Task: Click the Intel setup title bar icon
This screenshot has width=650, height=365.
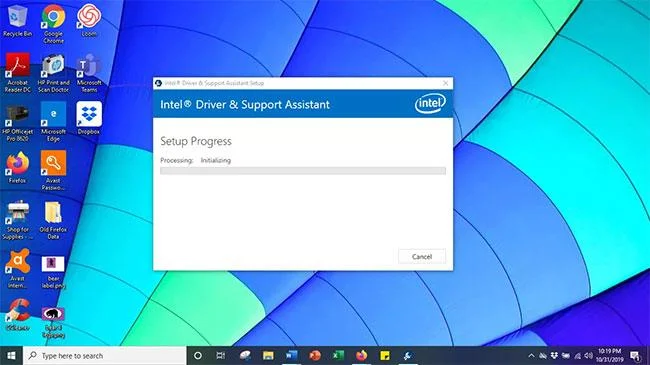Action: 158,83
